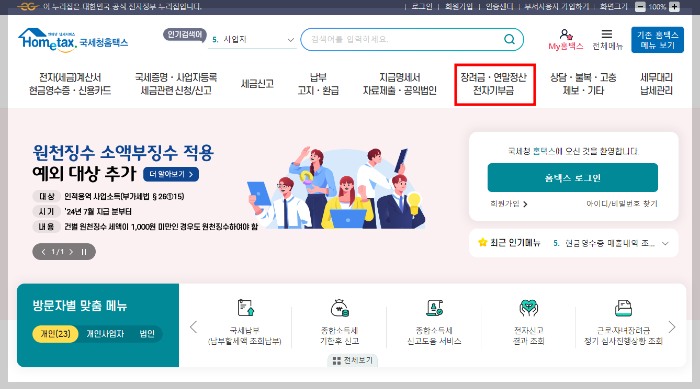This screenshot has width=700, height=389.
Task: Expand popular search term dropdown
Action: tap(291, 40)
